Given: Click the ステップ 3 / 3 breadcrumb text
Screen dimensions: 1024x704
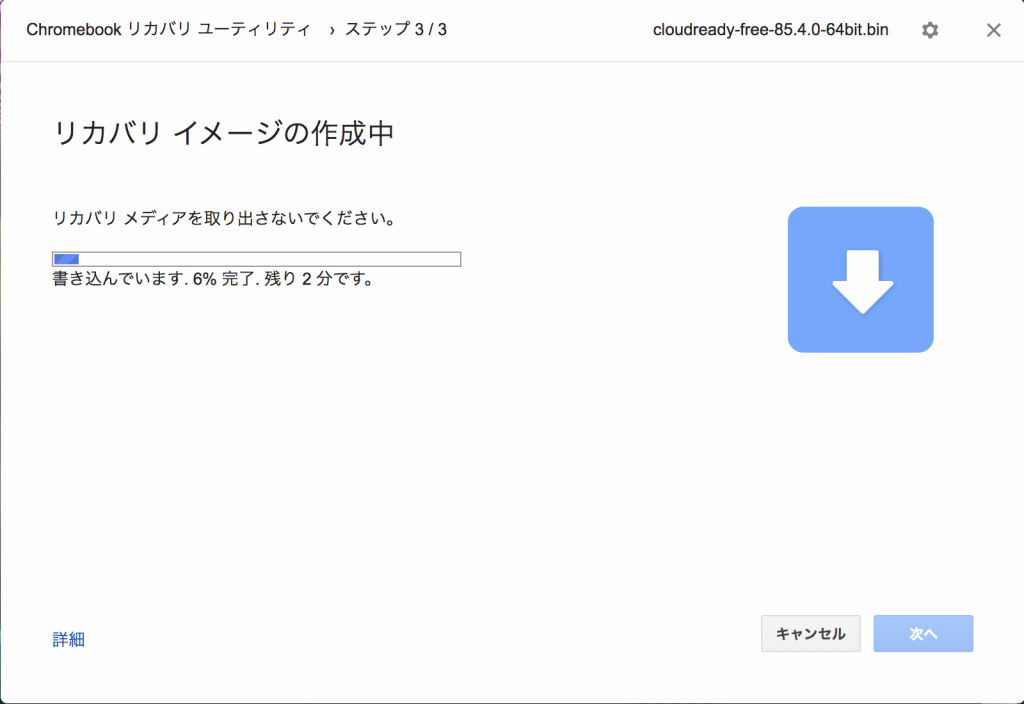Looking at the screenshot, I should click(x=396, y=29).
